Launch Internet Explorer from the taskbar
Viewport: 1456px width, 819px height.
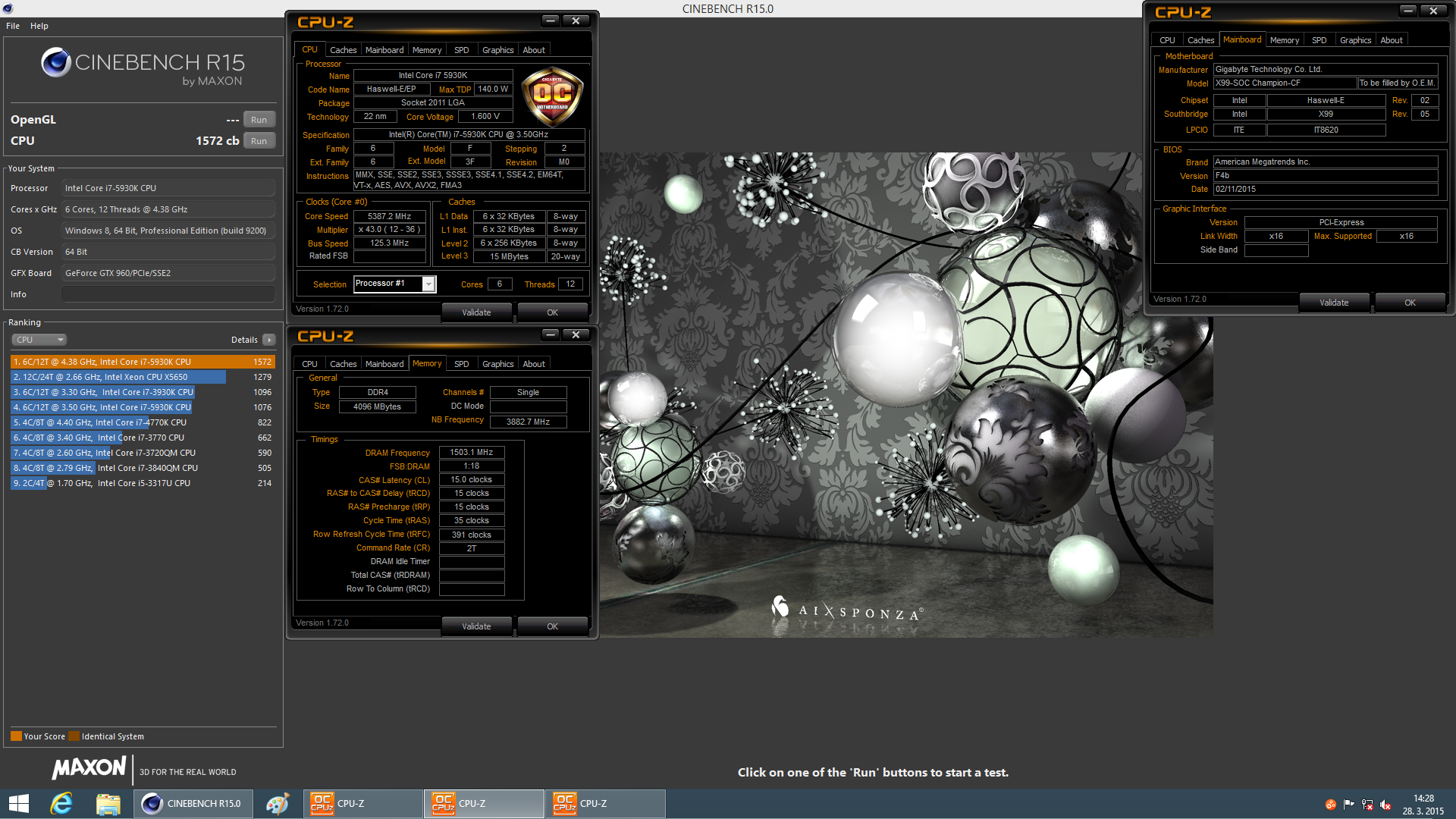point(61,804)
